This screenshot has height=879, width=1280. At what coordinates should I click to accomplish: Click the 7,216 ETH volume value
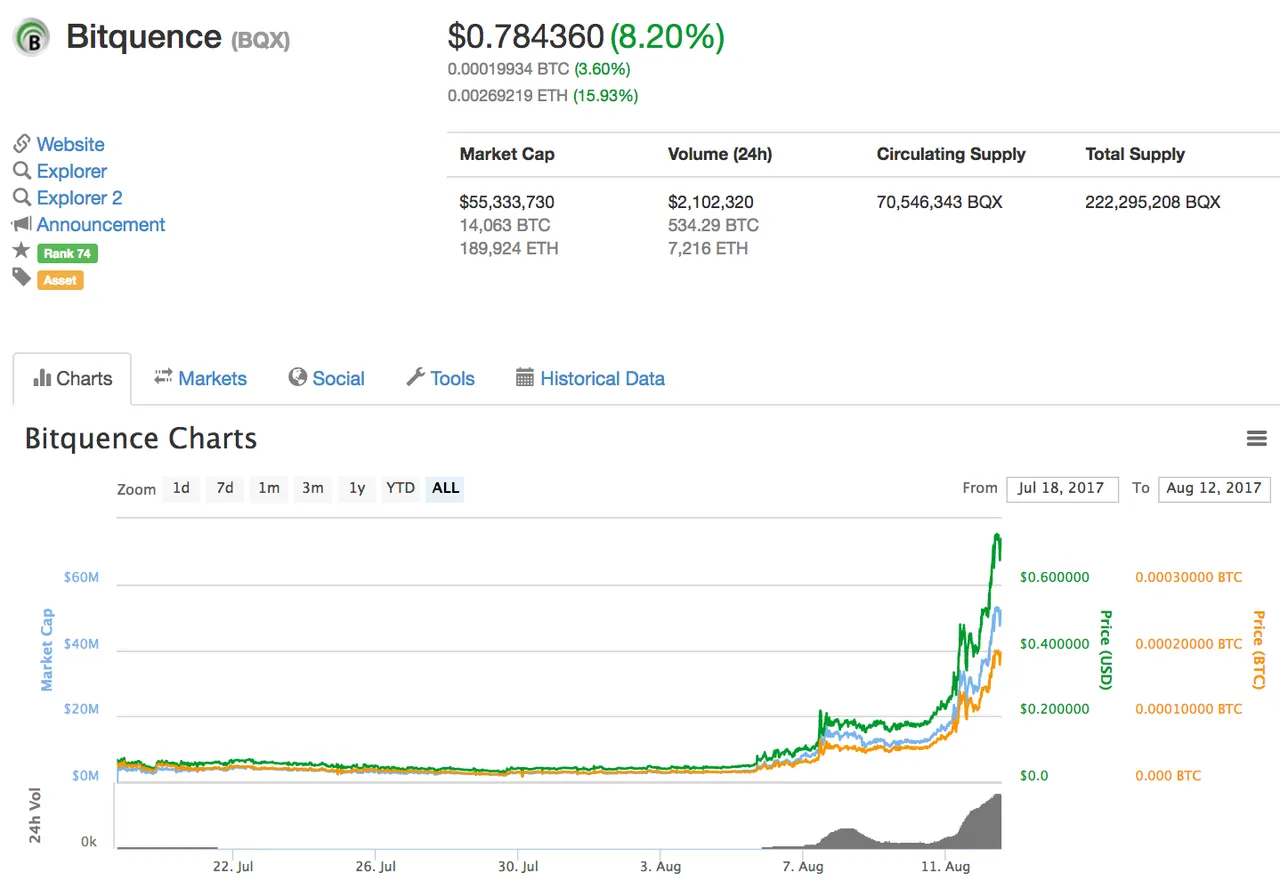(x=707, y=248)
